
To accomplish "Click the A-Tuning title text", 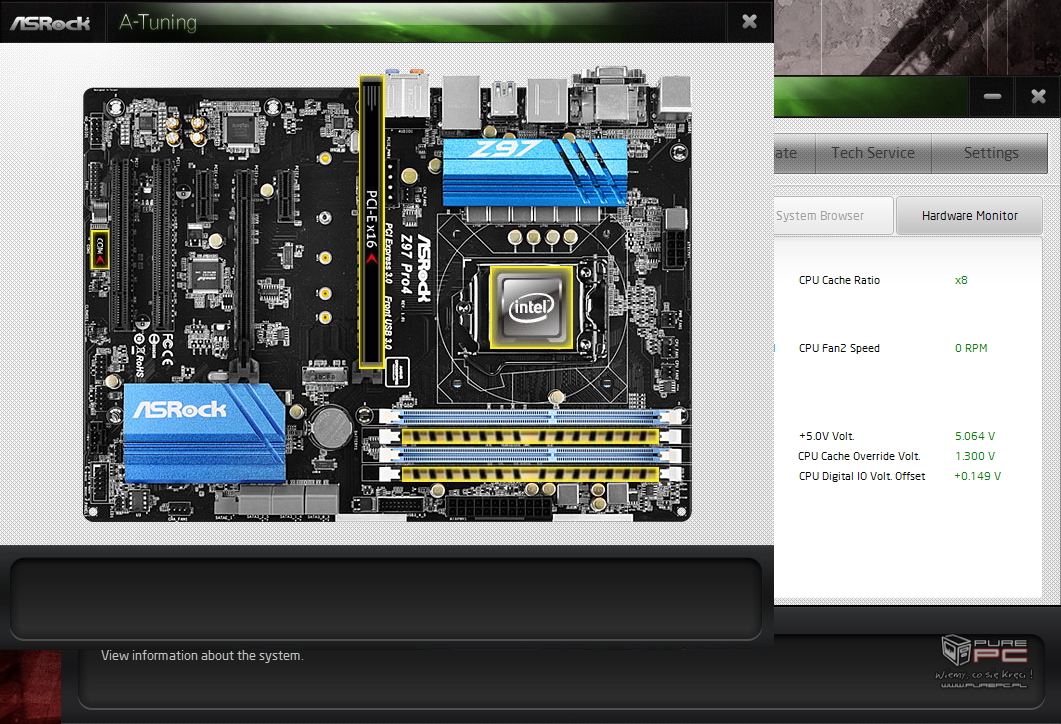I will (158, 22).
